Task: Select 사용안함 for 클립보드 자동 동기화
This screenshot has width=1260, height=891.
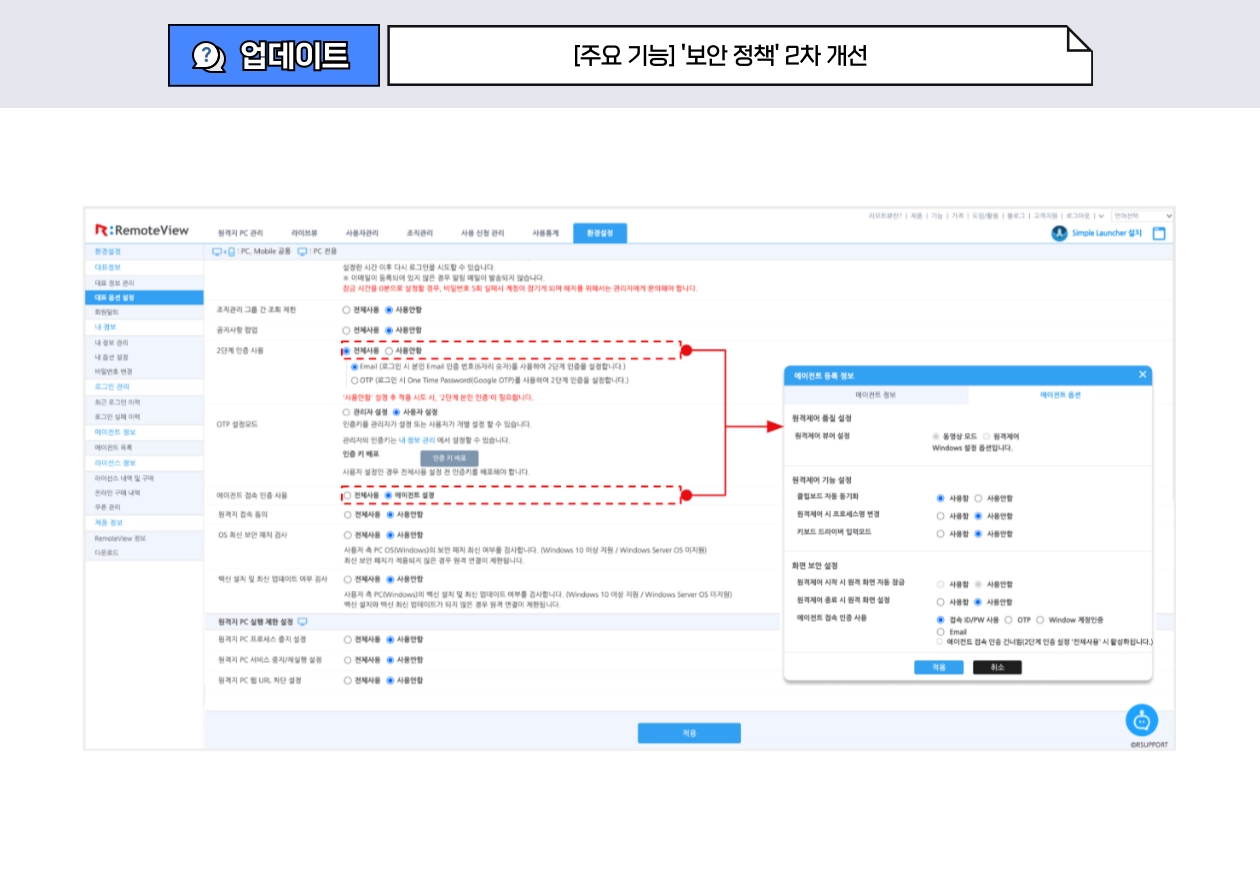Action: [x=978, y=497]
